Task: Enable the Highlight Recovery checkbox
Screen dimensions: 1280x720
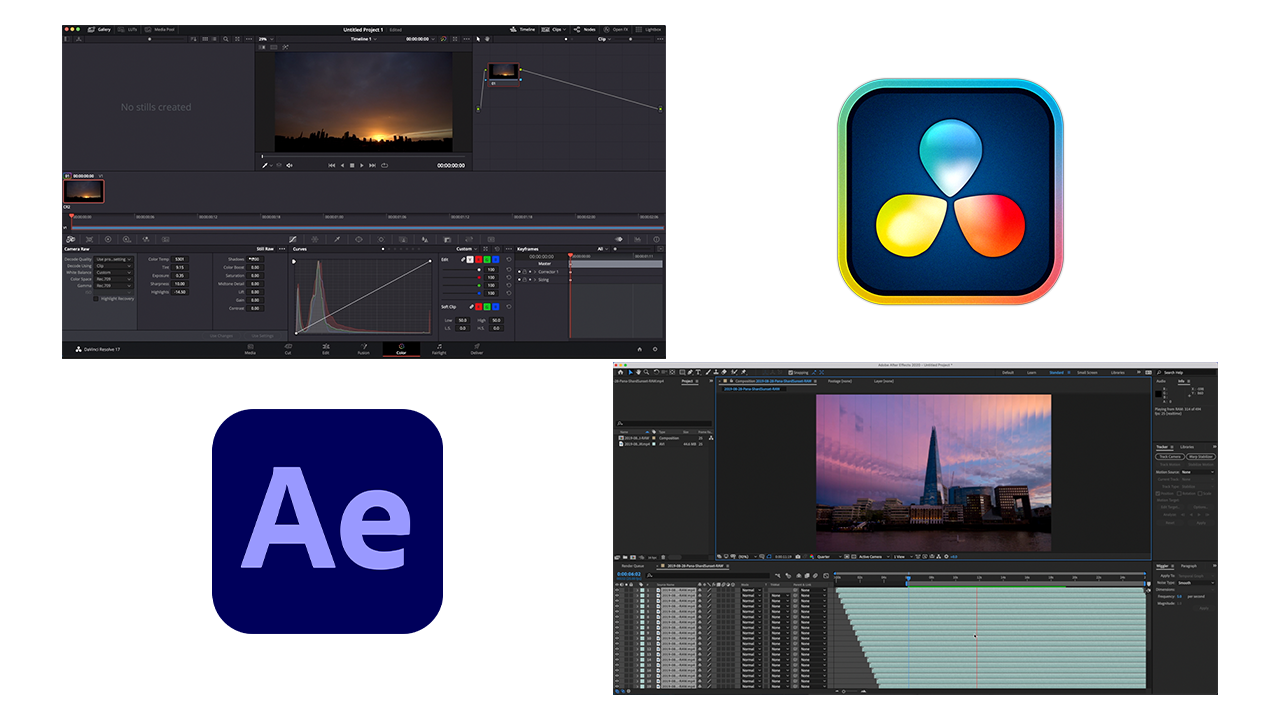Action: [x=96, y=298]
